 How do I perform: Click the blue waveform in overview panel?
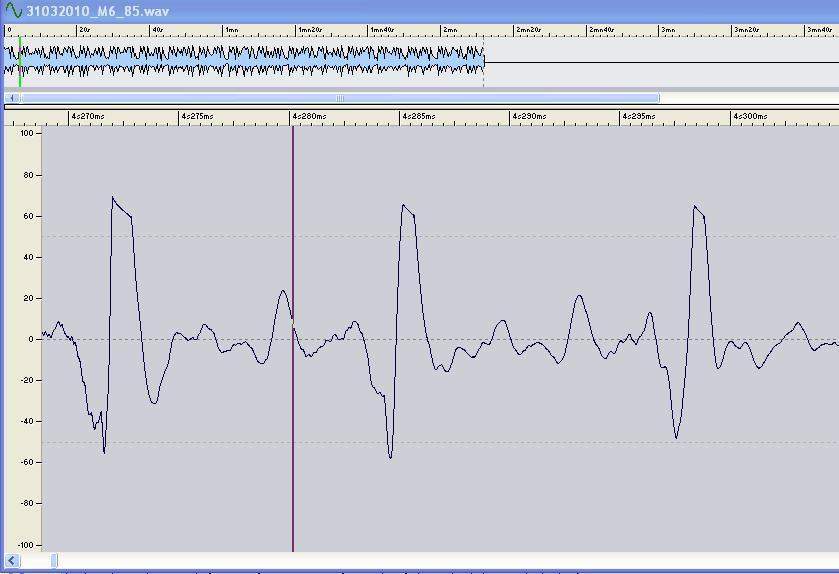(250, 62)
